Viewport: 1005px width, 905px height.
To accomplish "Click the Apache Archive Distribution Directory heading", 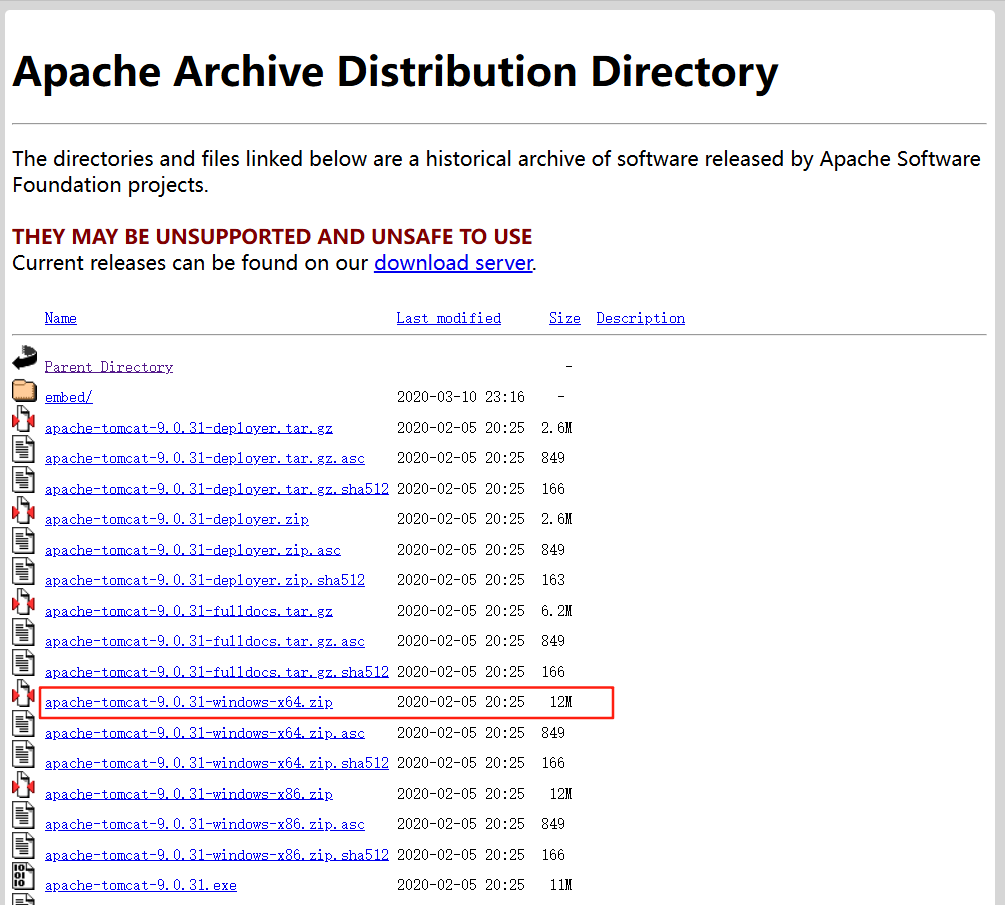I will pyautogui.click(x=395, y=72).
